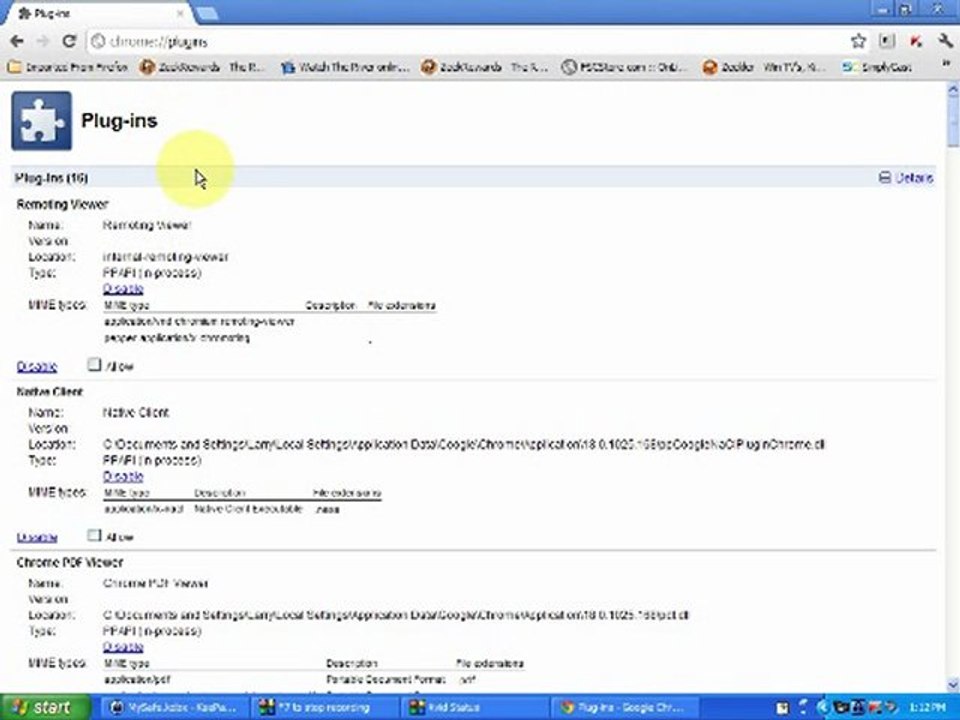Open the Chrome wrench menu
The width and height of the screenshot is (960, 720).
point(945,41)
